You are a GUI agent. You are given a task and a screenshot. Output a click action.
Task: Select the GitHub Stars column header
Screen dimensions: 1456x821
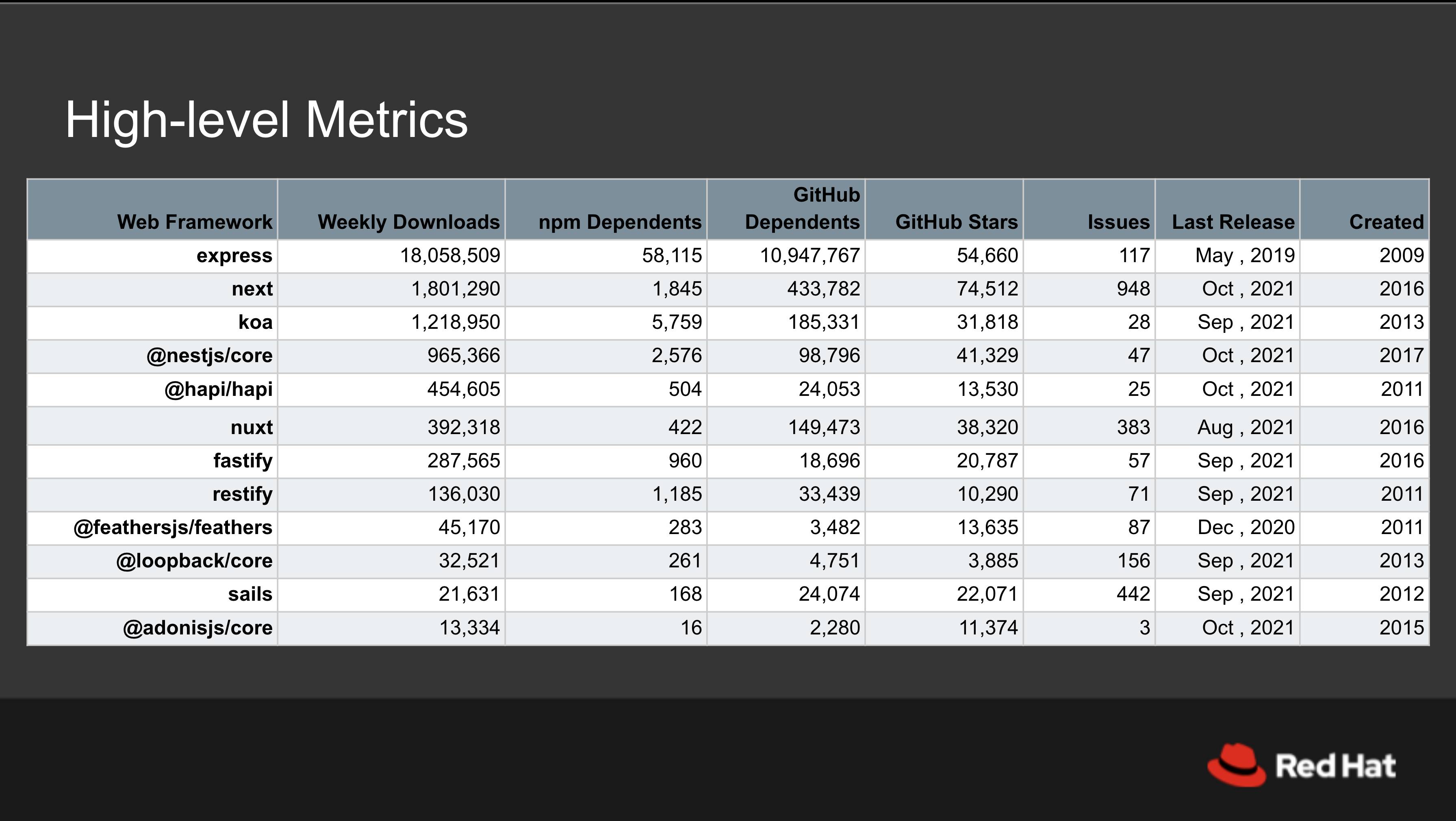[x=956, y=222]
